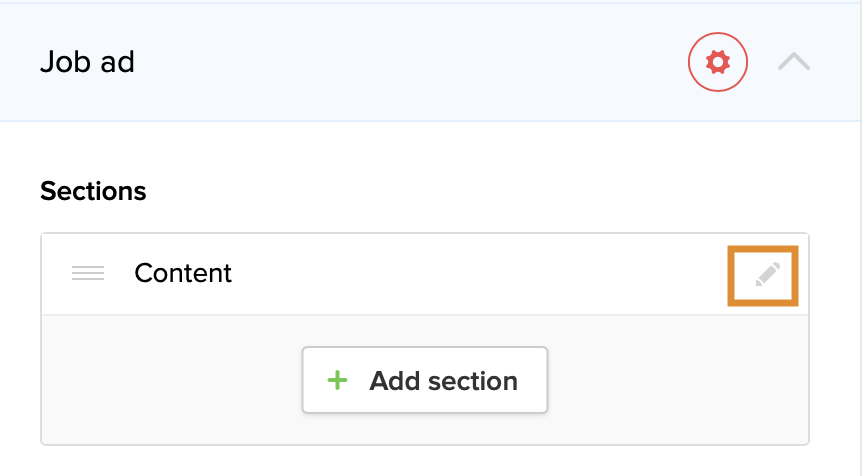The image size is (862, 476).
Task: Click the word Content in Sections list
Action: [183, 274]
